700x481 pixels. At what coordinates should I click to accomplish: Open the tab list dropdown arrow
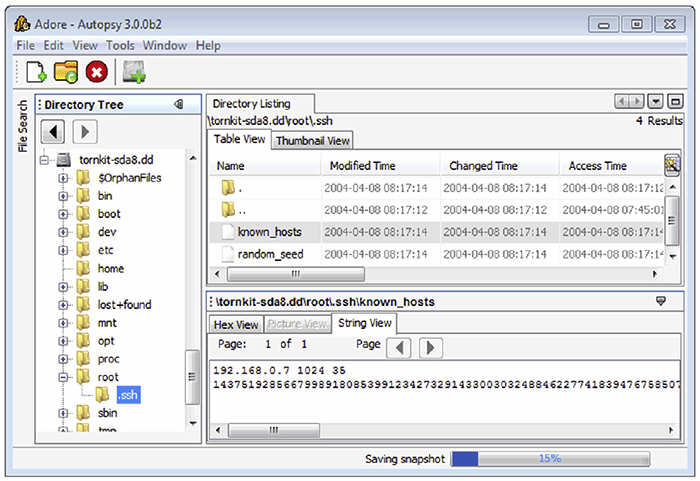[656, 102]
